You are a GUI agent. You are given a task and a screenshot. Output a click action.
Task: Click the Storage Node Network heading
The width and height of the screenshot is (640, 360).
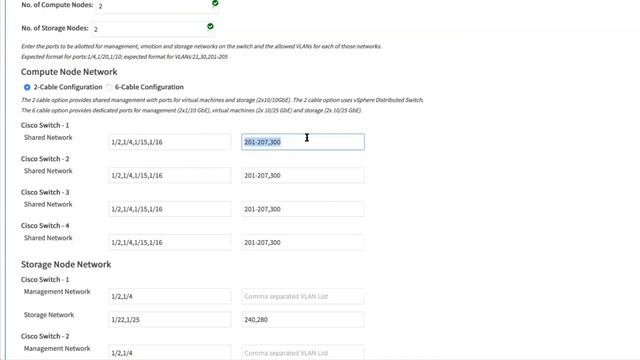click(x=66, y=264)
